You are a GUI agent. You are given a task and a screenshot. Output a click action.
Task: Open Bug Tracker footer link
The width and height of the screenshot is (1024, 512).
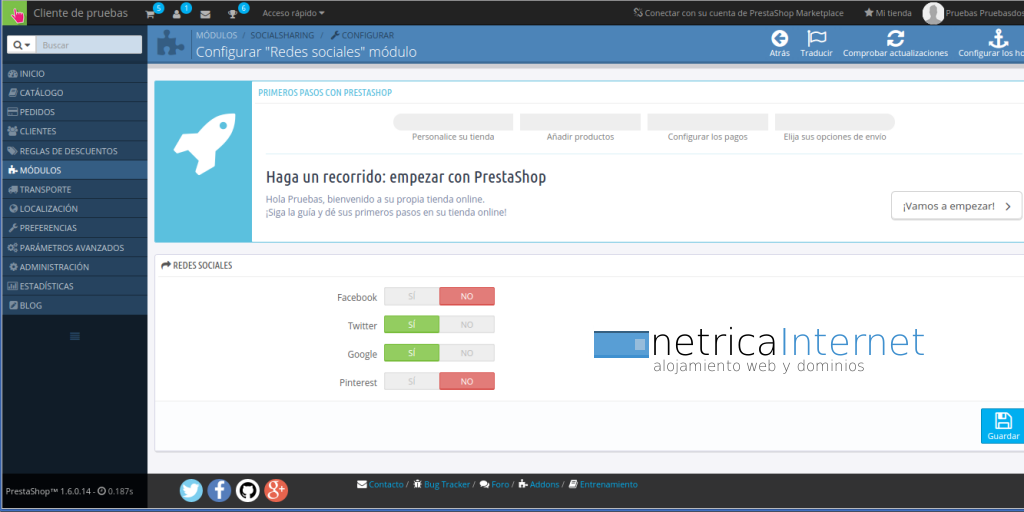pyautogui.click(x=441, y=485)
